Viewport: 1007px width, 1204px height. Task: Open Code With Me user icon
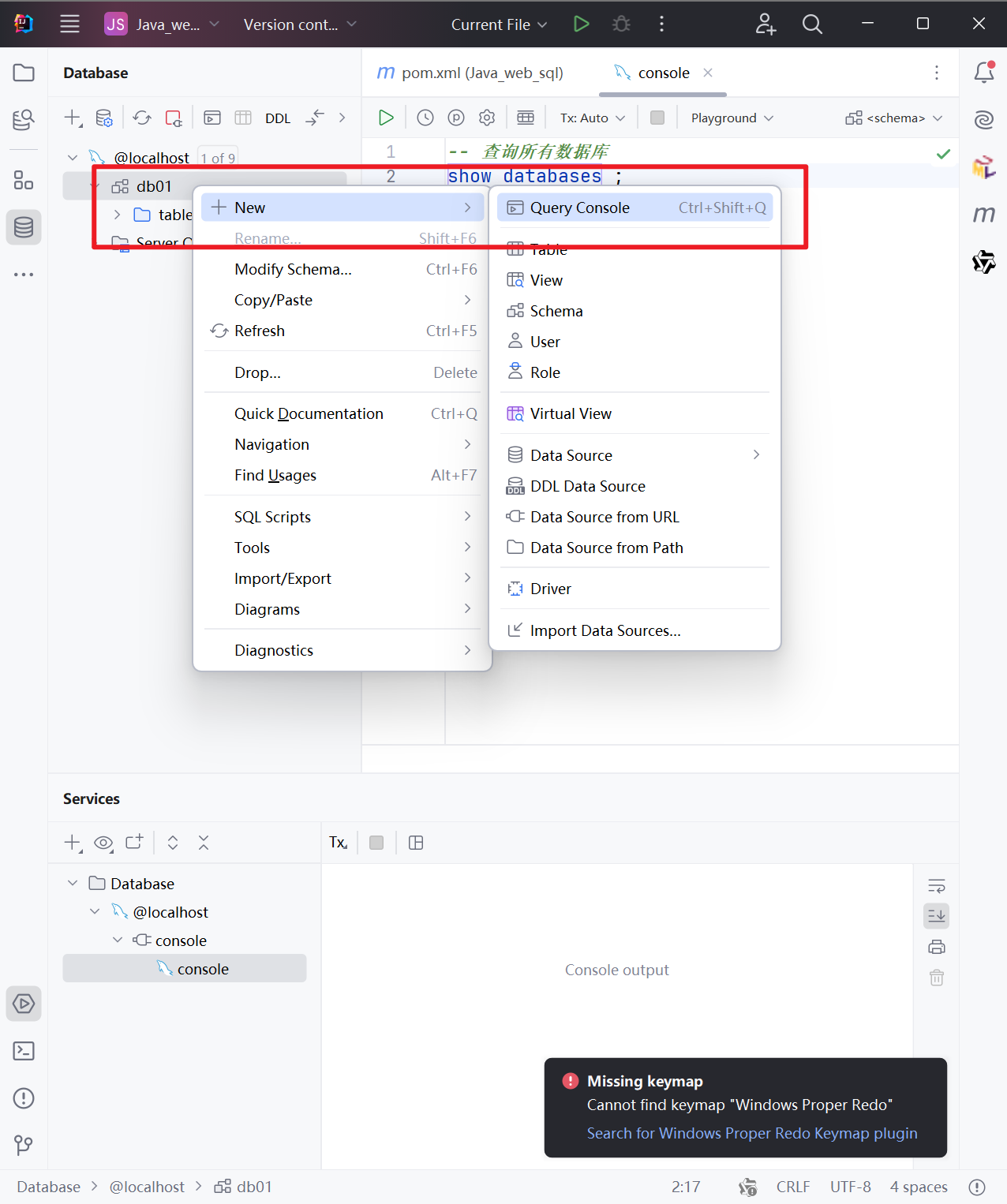click(x=766, y=24)
